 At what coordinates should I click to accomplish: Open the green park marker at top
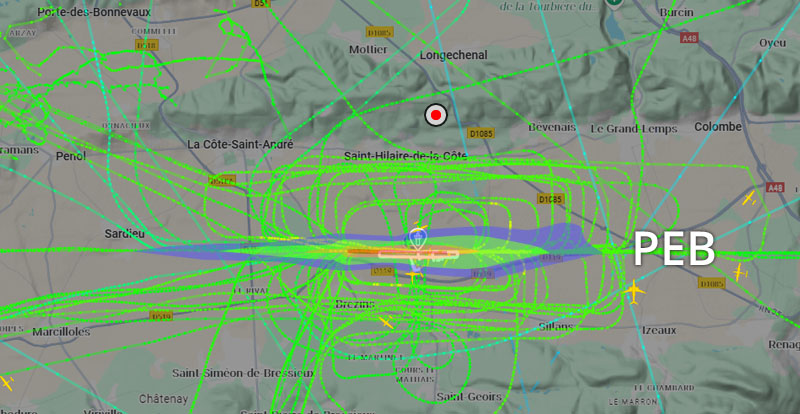click(x=614, y=3)
